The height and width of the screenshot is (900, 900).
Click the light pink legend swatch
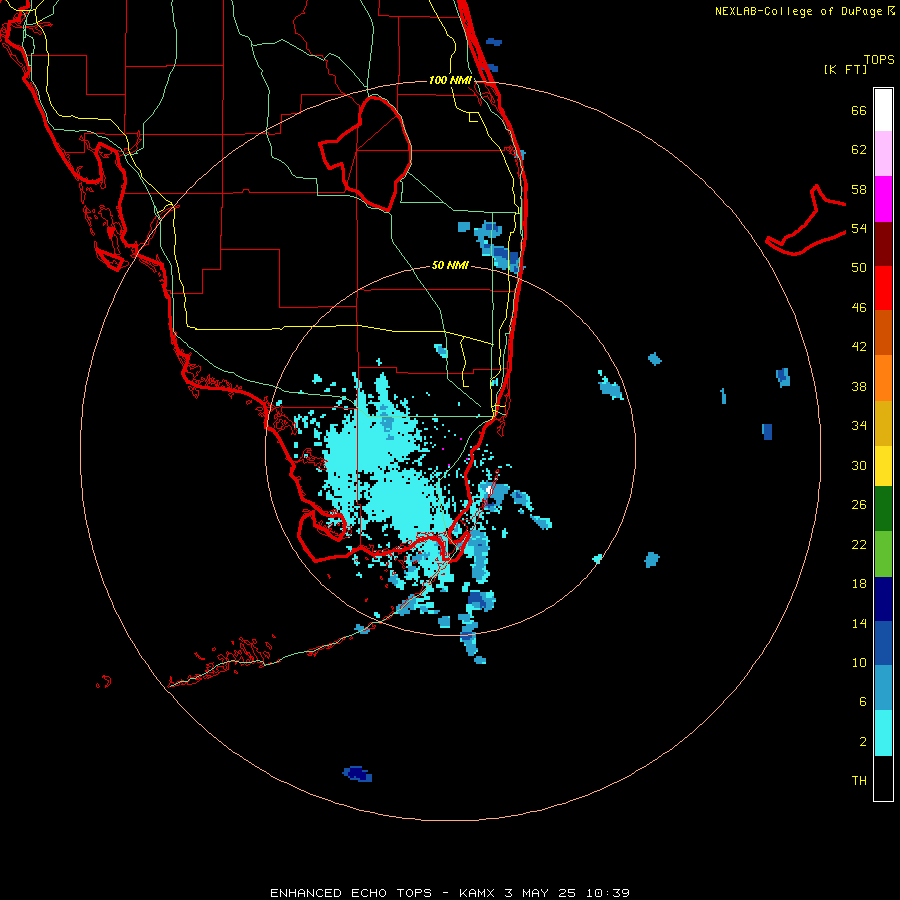(x=883, y=153)
